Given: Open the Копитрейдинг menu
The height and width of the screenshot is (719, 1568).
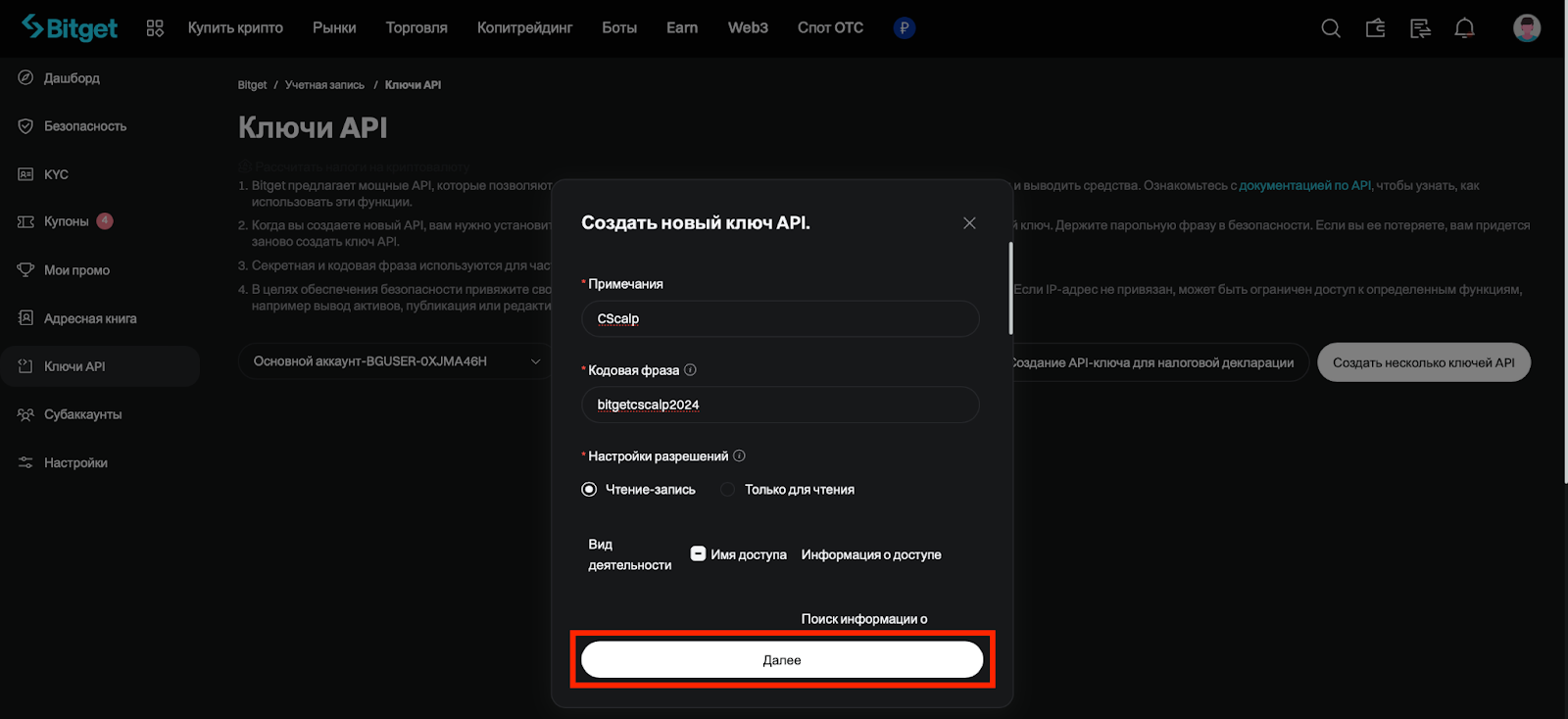Looking at the screenshot, I should 524,27.
